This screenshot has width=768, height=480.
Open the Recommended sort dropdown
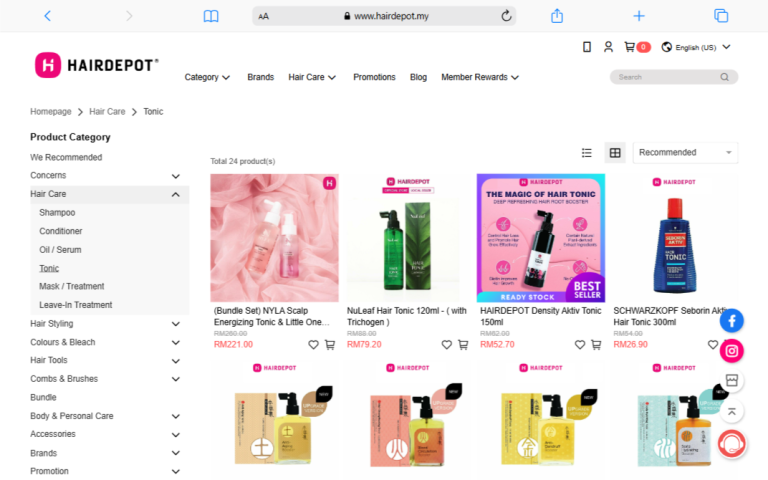click(685, 153)
